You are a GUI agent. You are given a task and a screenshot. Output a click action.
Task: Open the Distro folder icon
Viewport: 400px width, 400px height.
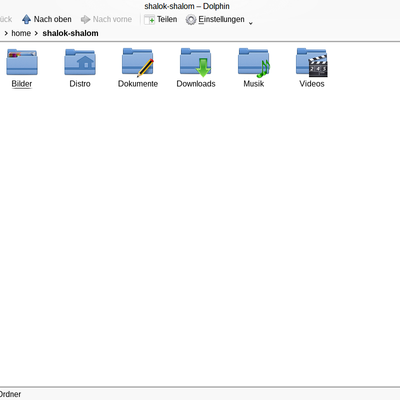80,62
